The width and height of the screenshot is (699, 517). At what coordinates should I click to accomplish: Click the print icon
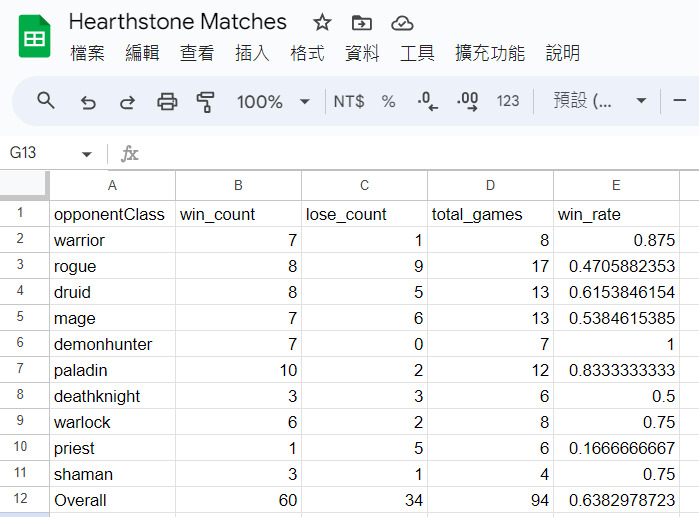167,102
